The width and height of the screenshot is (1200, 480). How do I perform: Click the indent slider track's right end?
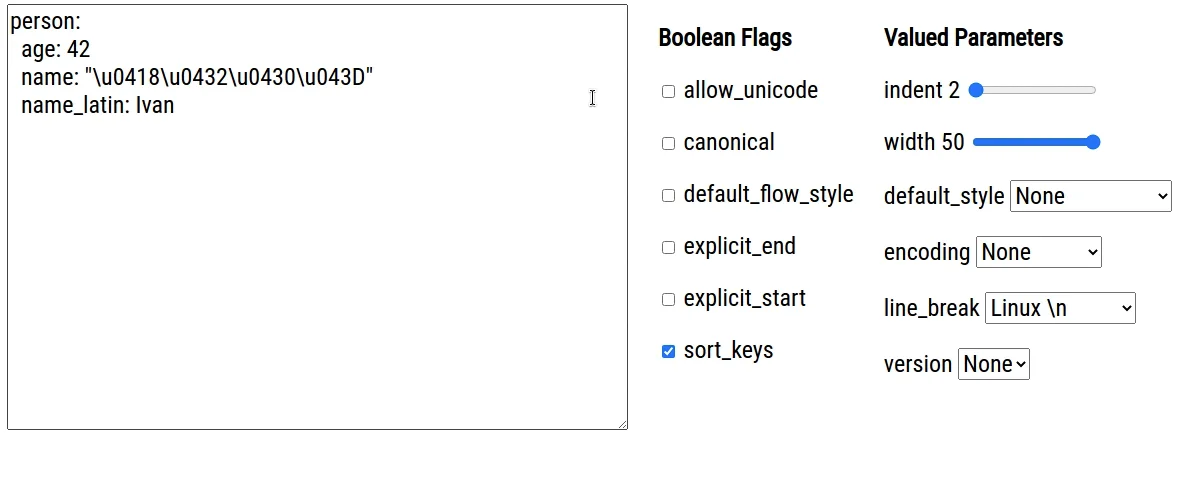click(x=1093, y=90)
